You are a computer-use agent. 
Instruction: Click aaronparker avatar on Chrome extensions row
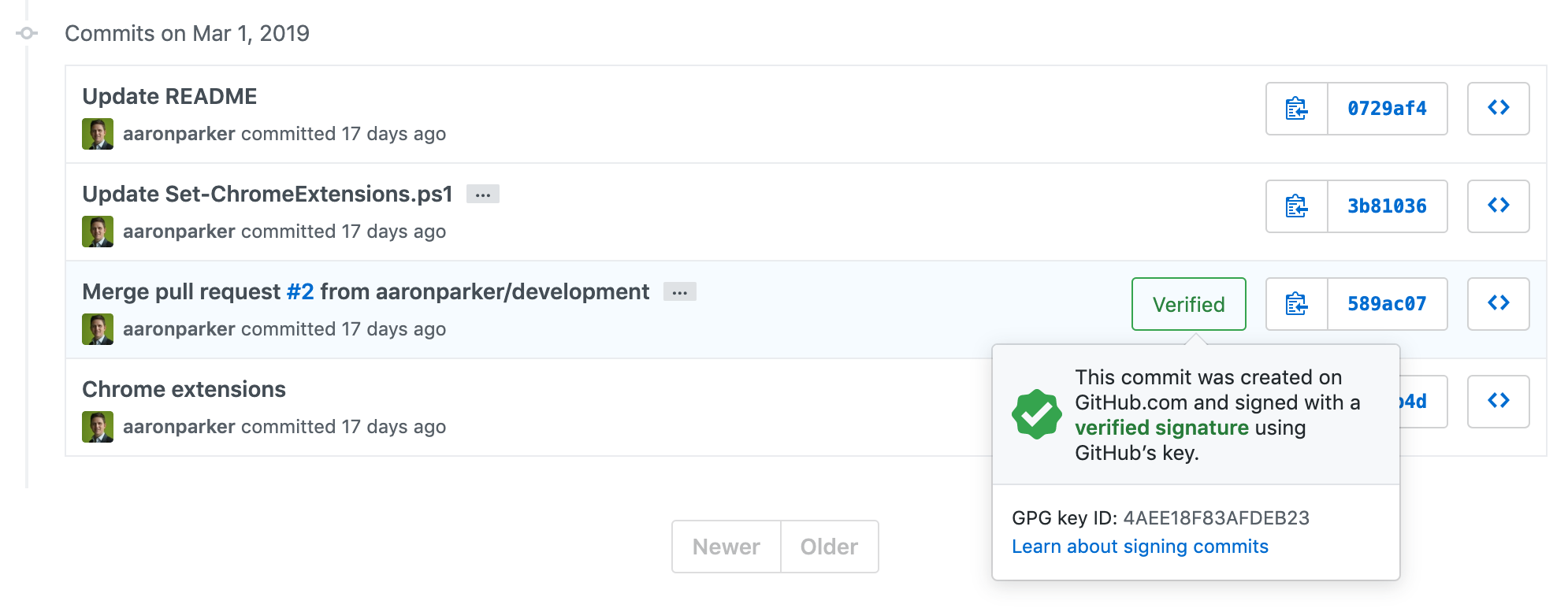pyautogui.click(x=98, y=427)
